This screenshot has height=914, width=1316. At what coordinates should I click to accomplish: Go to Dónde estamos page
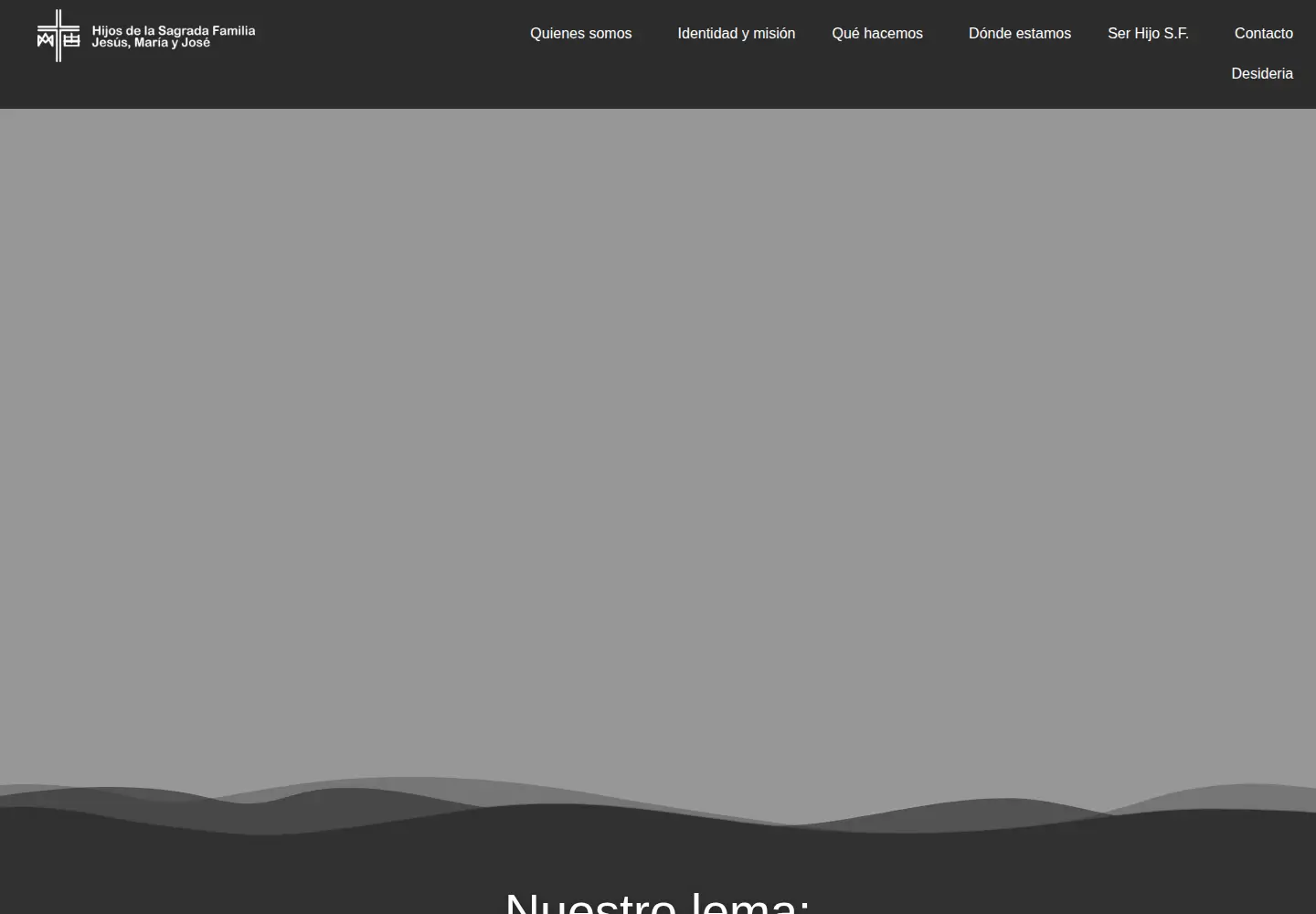pos(1020,34)
